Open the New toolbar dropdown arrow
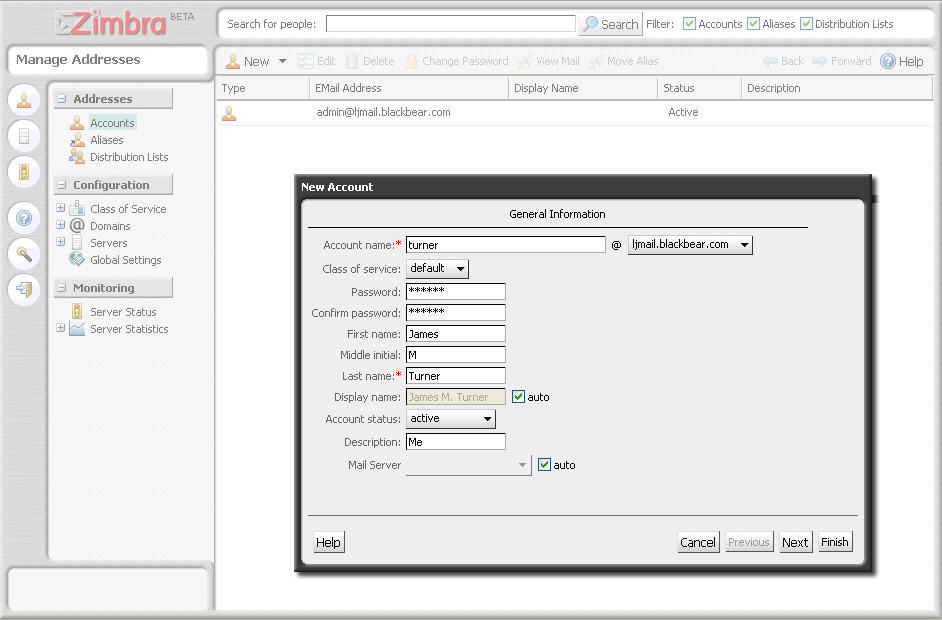The width and height of the screenshot is (942, 620). tap(282, 62)
